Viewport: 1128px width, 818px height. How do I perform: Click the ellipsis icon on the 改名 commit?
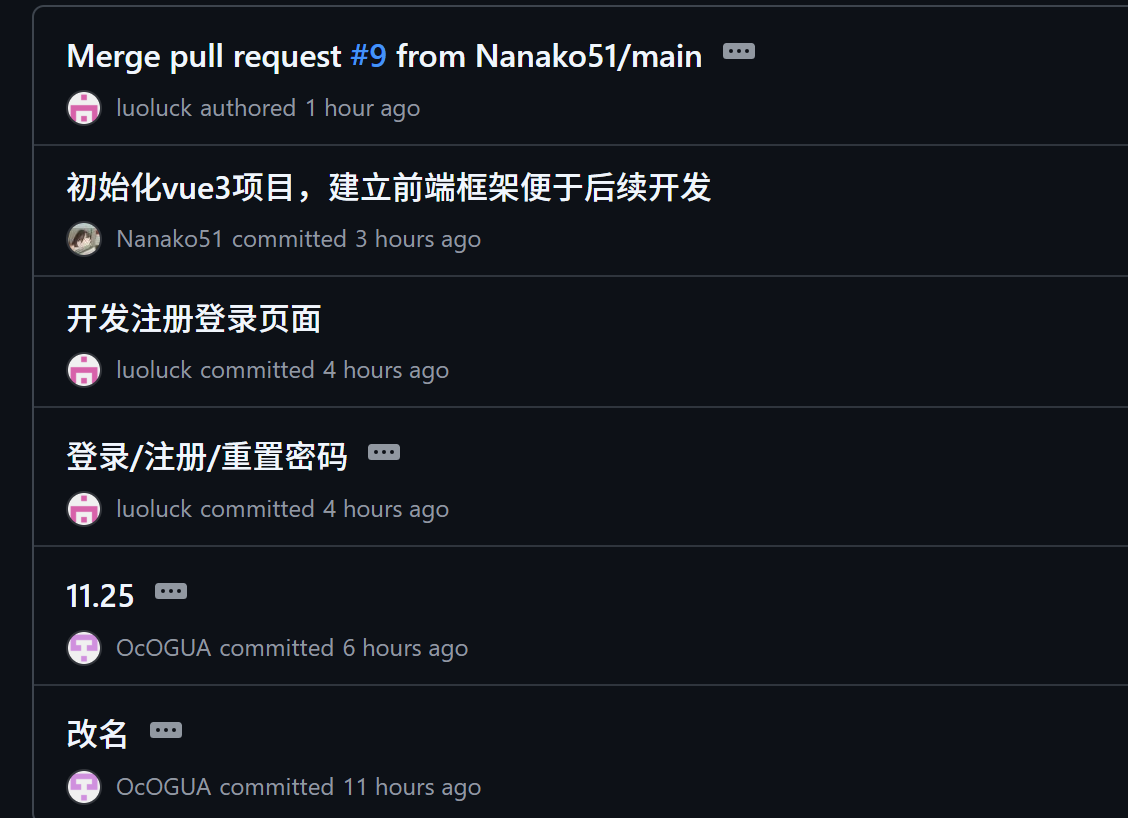166,730
